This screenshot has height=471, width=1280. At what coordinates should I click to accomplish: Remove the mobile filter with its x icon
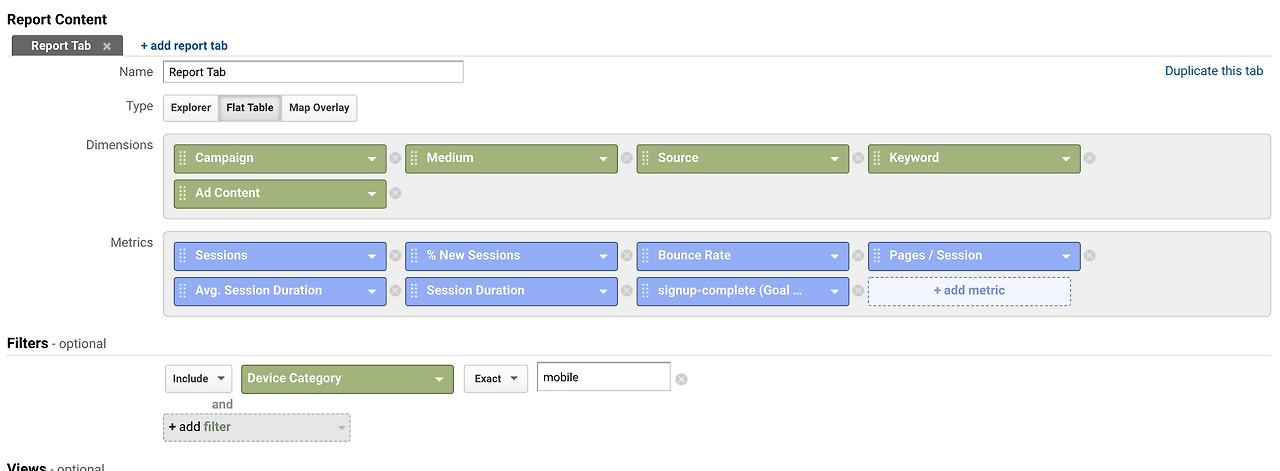[681, 379]
